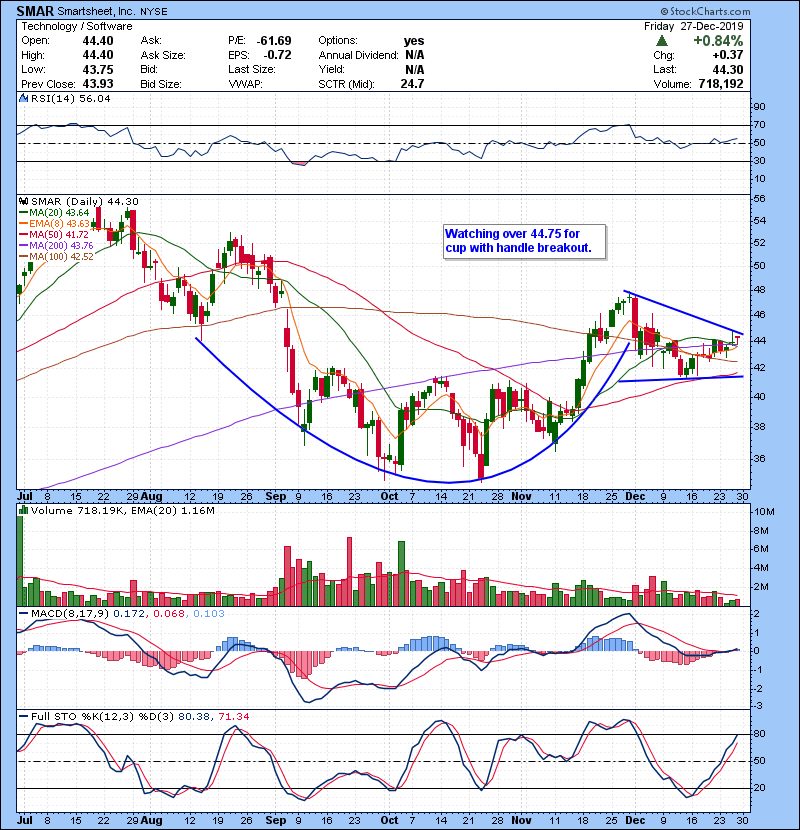The image size is (800, 830).
Task: Click the "90" RSI axis label
Action: 759,107
